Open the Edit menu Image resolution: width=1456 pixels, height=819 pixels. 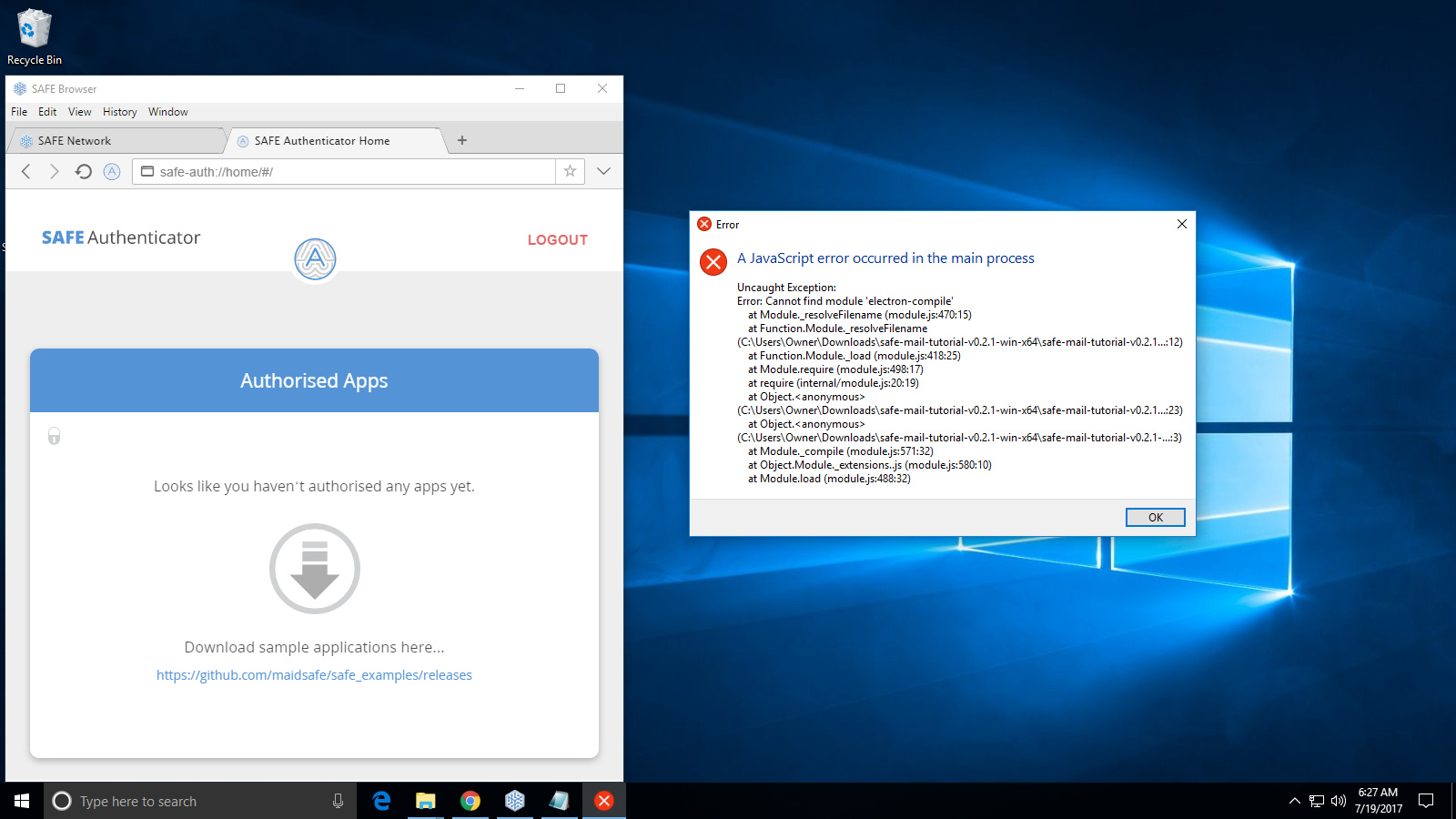coord(47,112)
